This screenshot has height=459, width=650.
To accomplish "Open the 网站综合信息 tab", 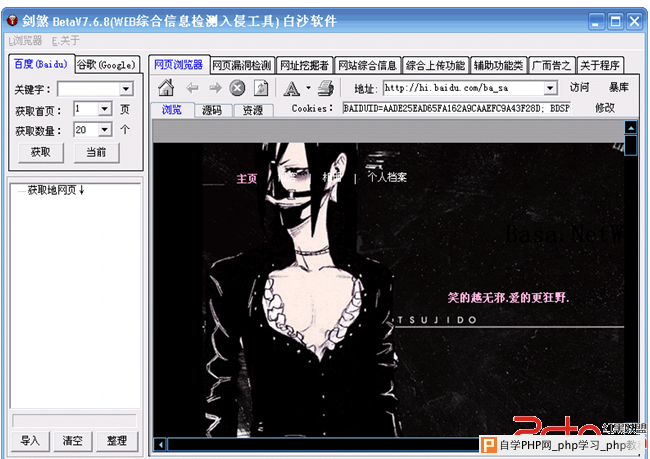I will click(x=367, y=66).
